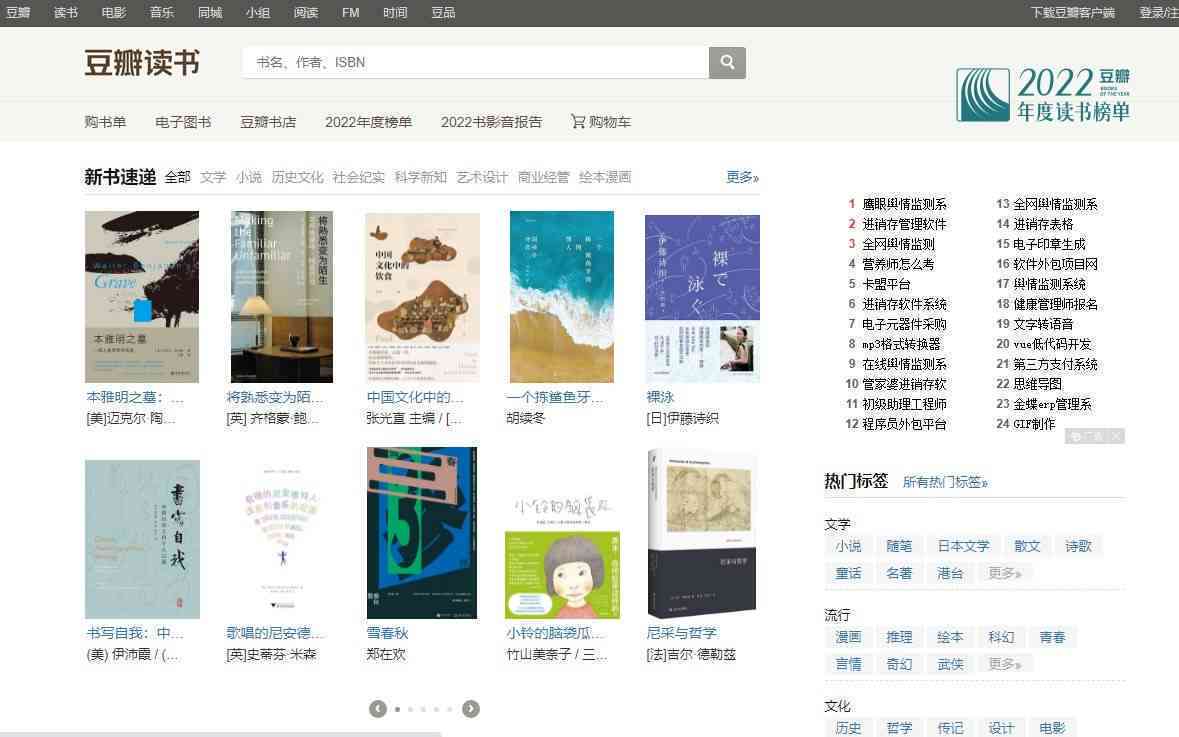Select the 推理 tag
The width and height of the screenshot is (1179, 737).
point(899,637)
